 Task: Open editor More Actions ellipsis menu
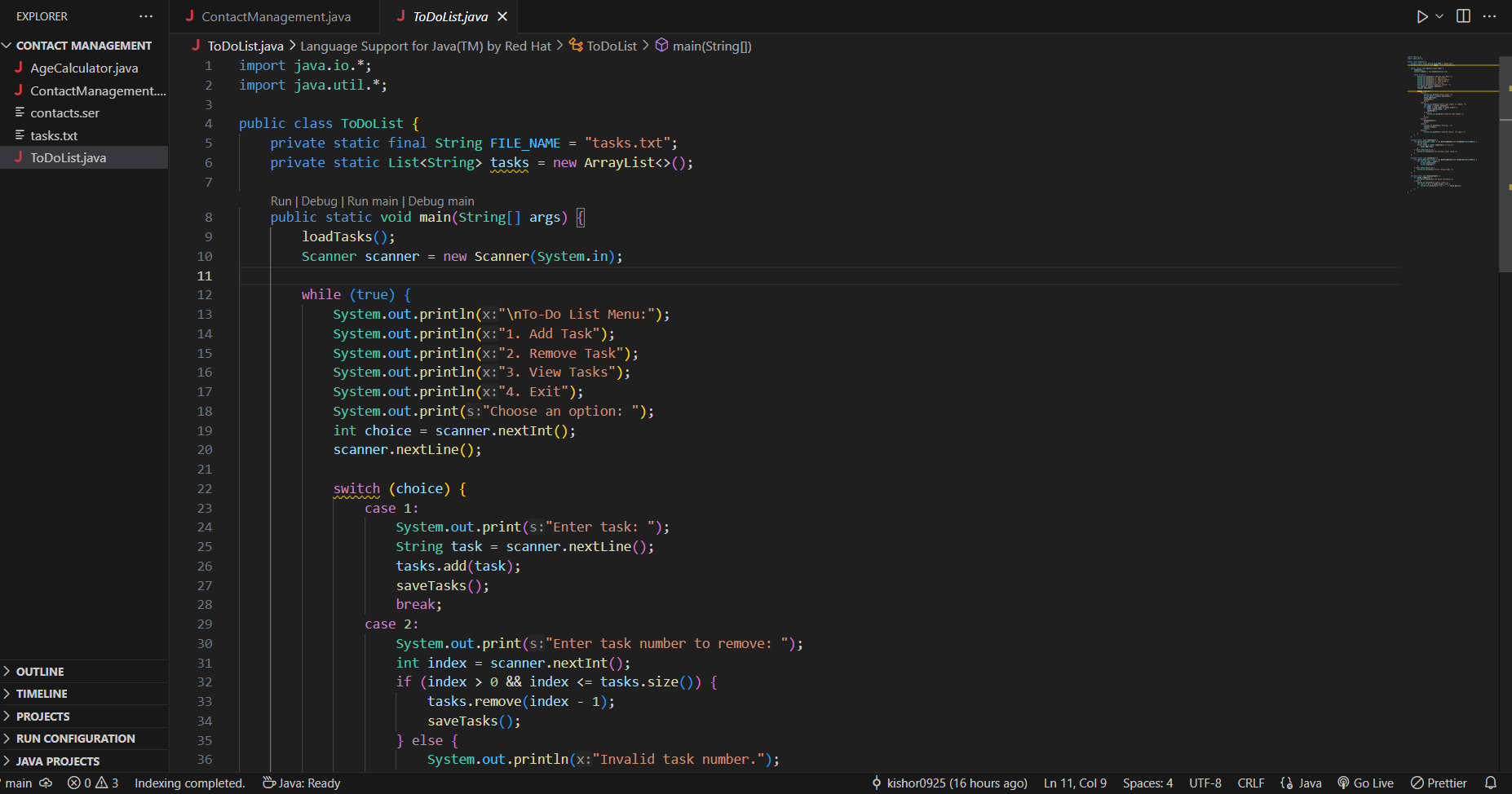tap(1489, 16)
